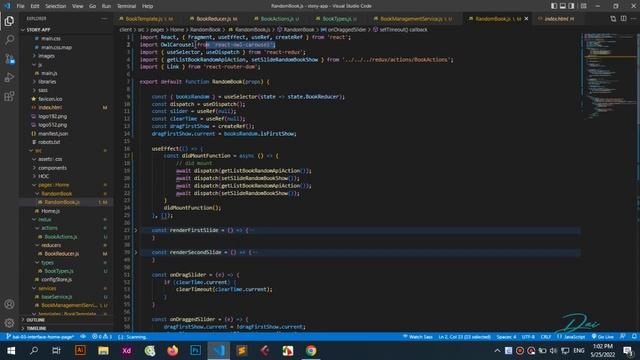The width and height of the screenshot is (640, 360).
Task: Unfold the renderFirstSlide function arrow
Action: (136, 230)
